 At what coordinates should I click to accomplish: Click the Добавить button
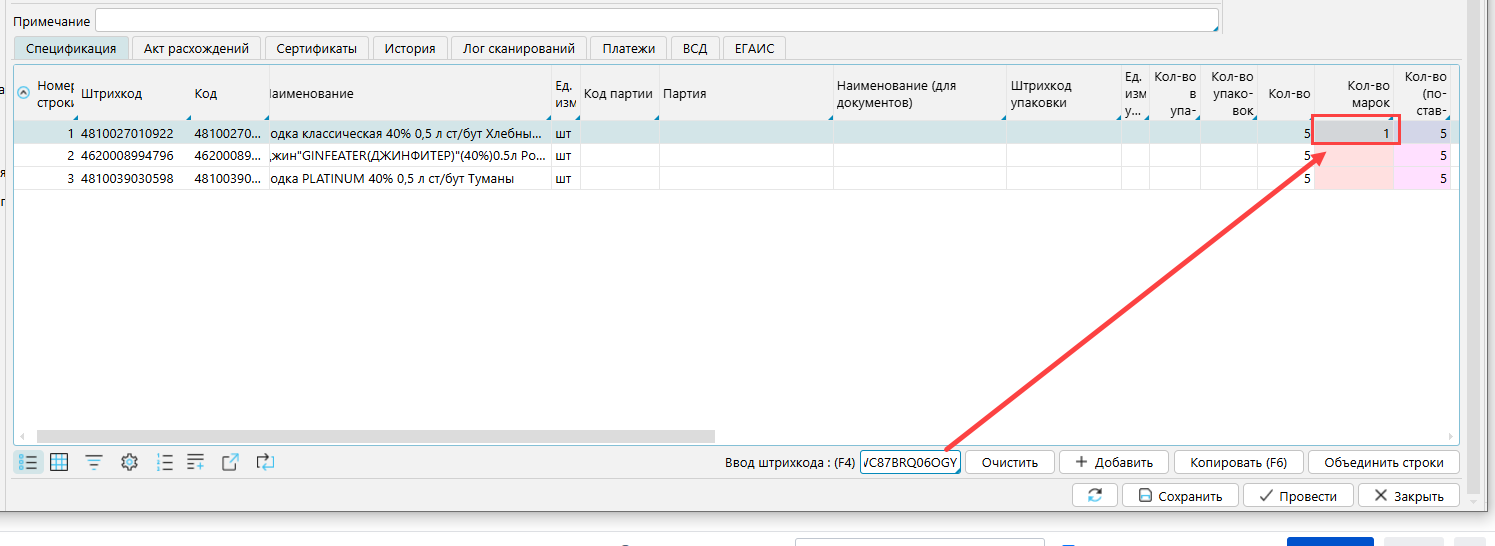(1113, 462)
